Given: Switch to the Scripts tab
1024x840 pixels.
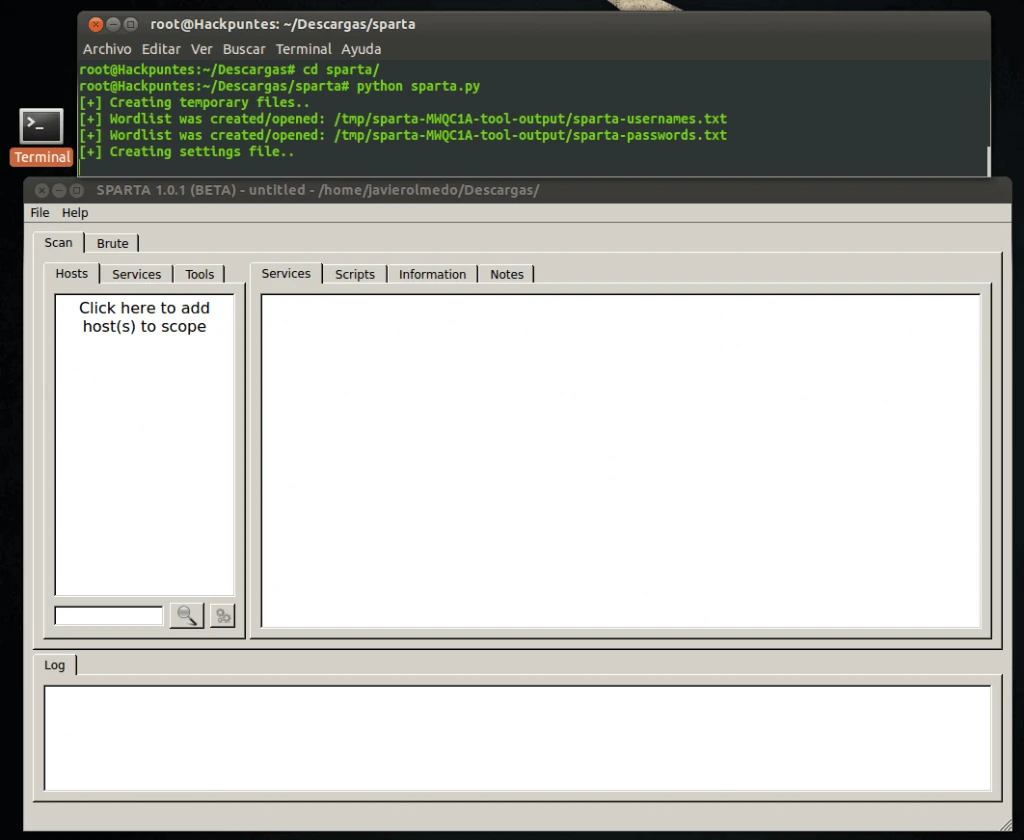Looking at the screenshot, I should coord(355,274).
